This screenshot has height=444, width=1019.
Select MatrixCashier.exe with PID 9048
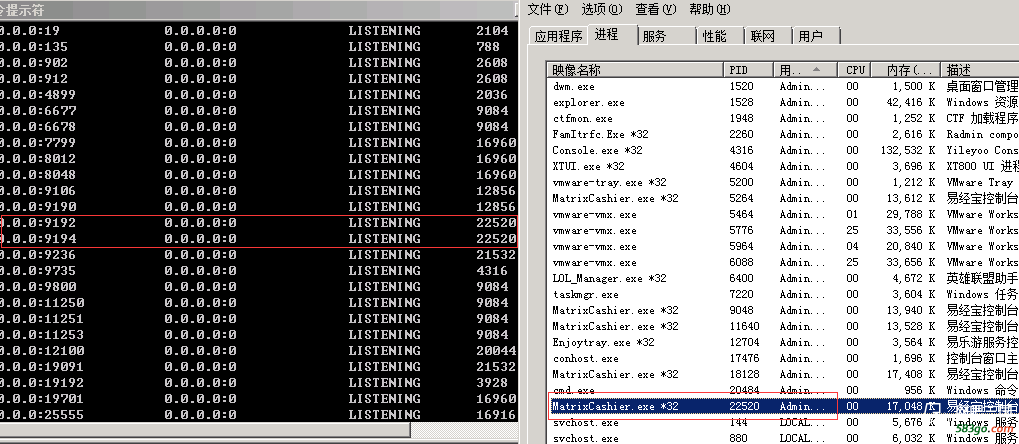pos(783,311)
